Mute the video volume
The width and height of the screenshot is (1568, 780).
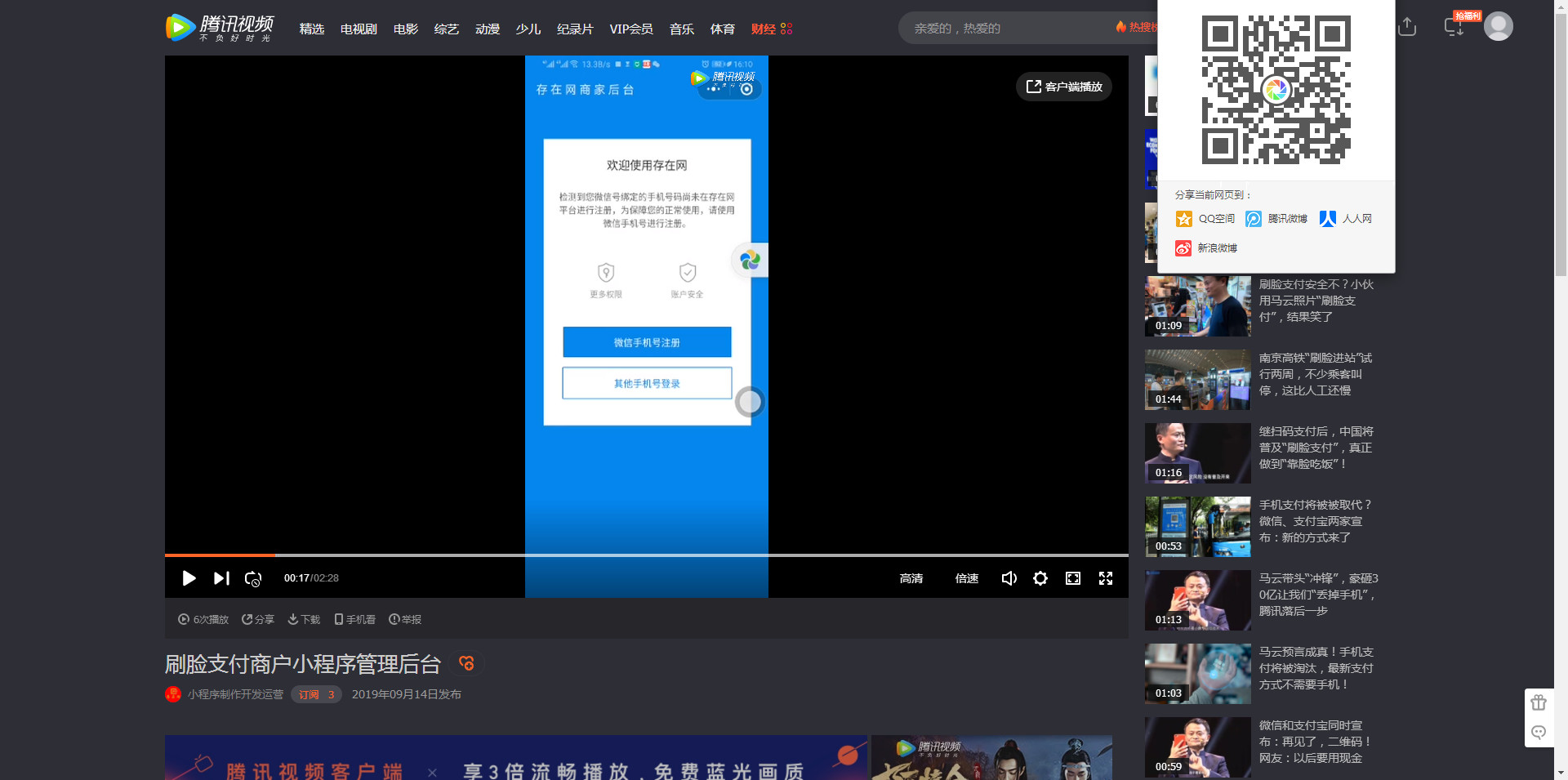(1009, 578)
